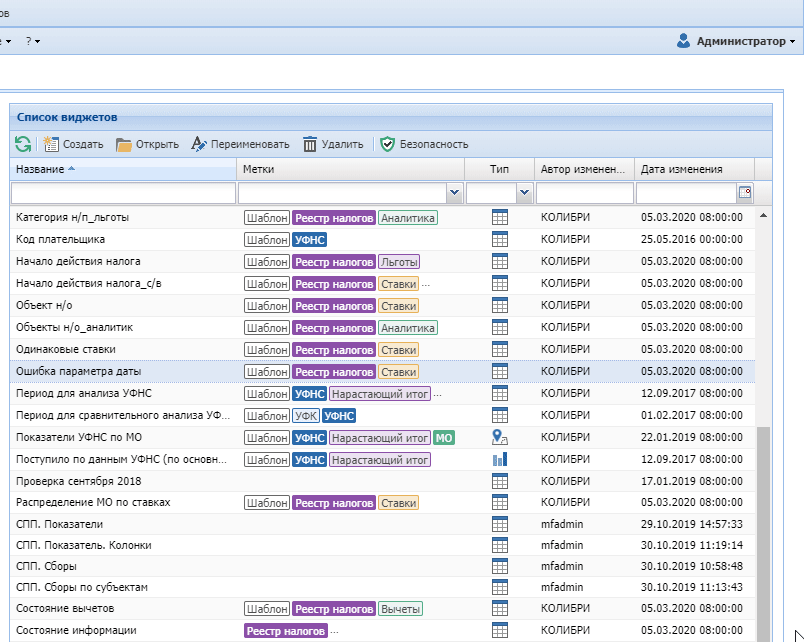Click table icon in Ошибка параметра даты row
This screenshot has height=642, width=804.
click(499, 371)
